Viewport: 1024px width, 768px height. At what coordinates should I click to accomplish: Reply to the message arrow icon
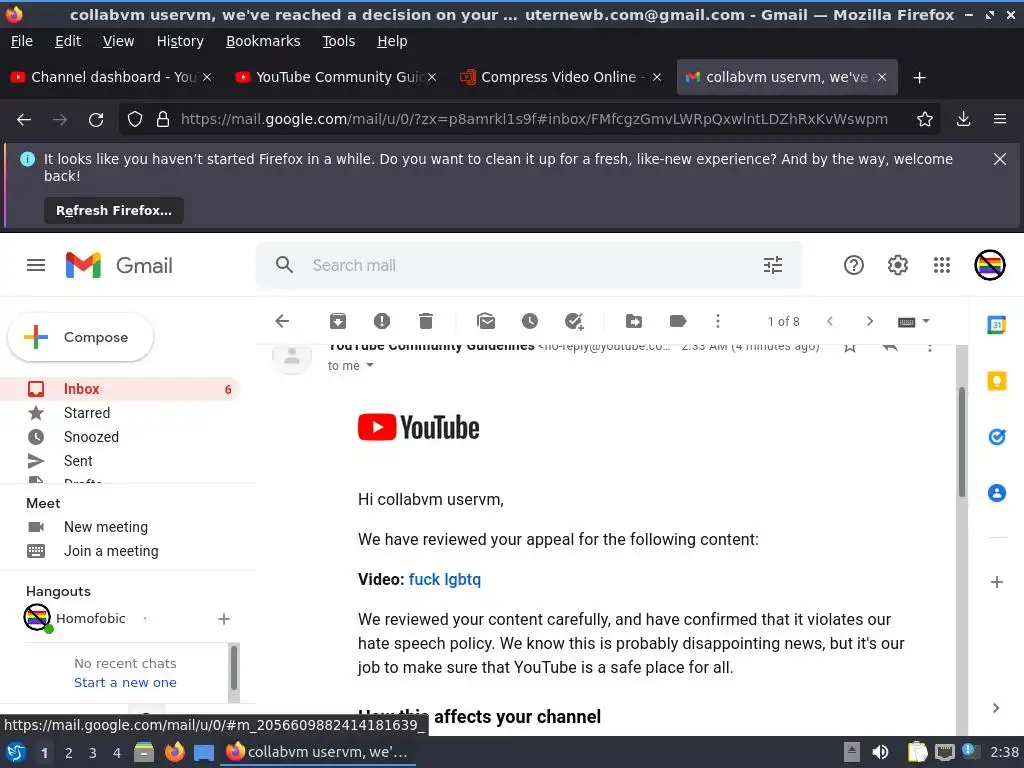(x=889, y=347)
